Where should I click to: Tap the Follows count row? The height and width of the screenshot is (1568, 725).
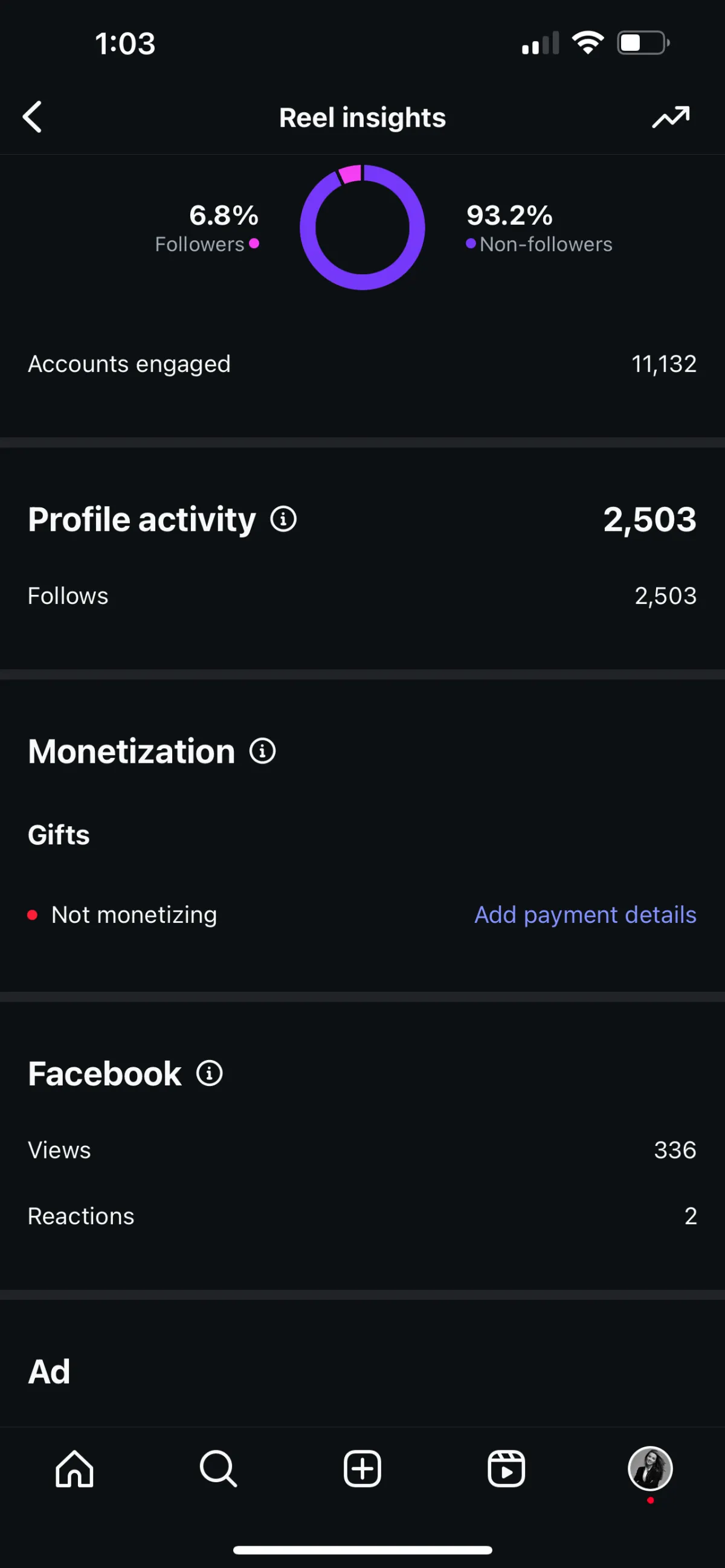(x=362, y=596)
